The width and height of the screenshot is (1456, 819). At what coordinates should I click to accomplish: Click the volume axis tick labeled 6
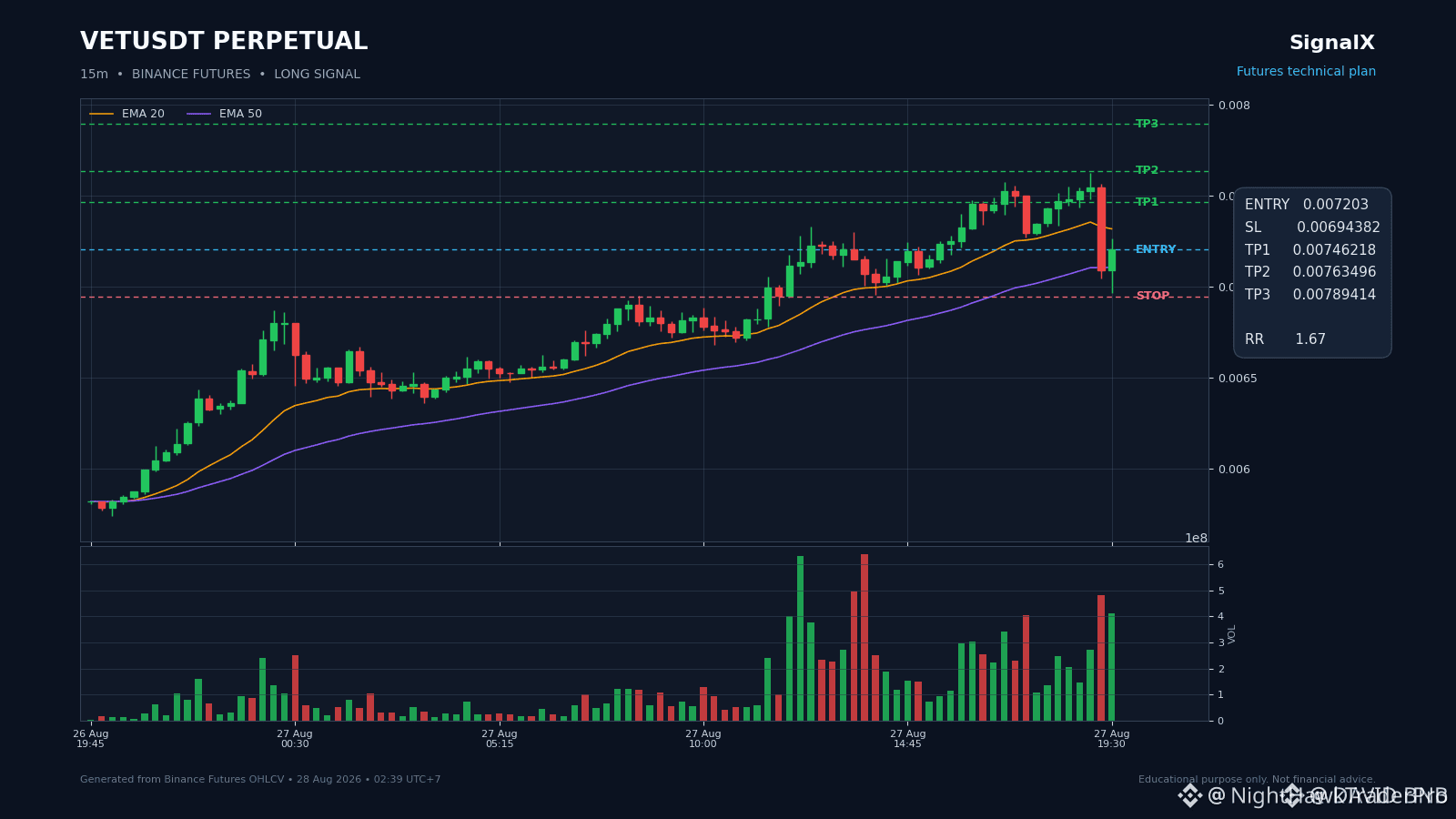click(1220, 565)
